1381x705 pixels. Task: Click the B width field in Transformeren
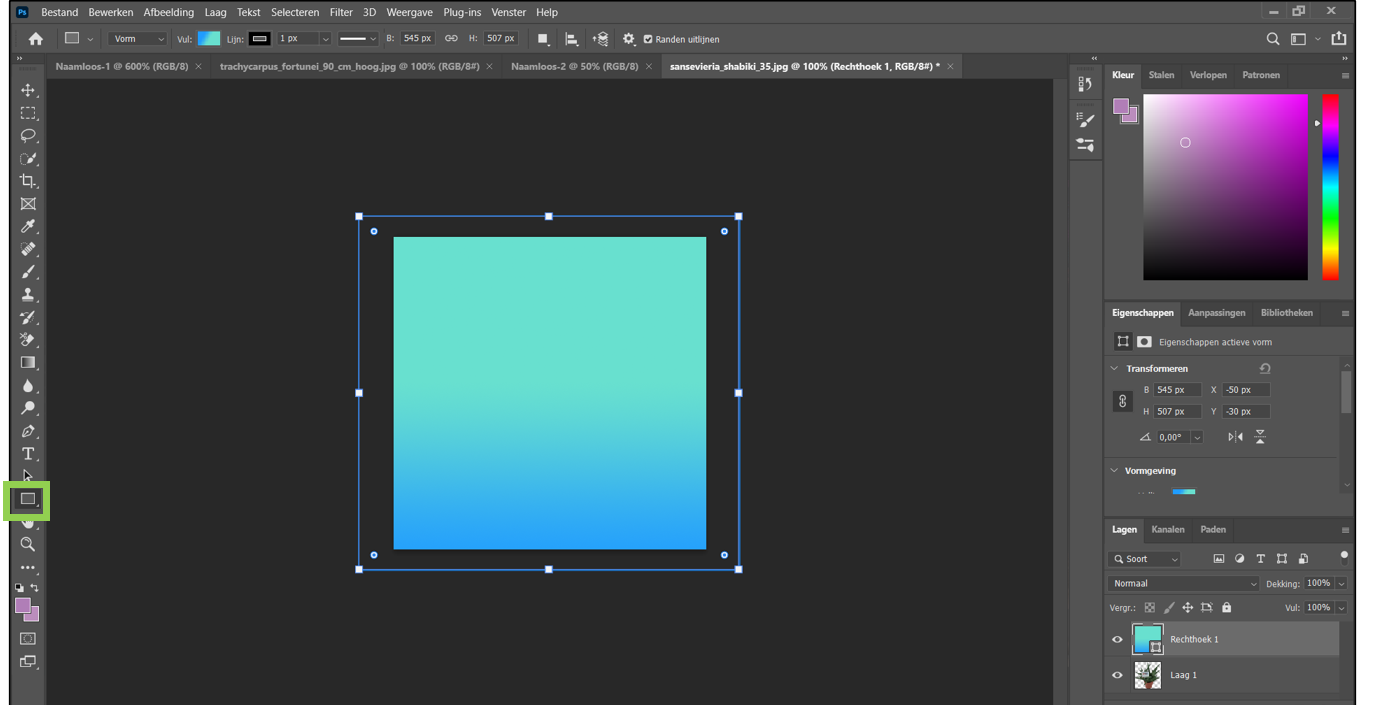coord(1176,390)
